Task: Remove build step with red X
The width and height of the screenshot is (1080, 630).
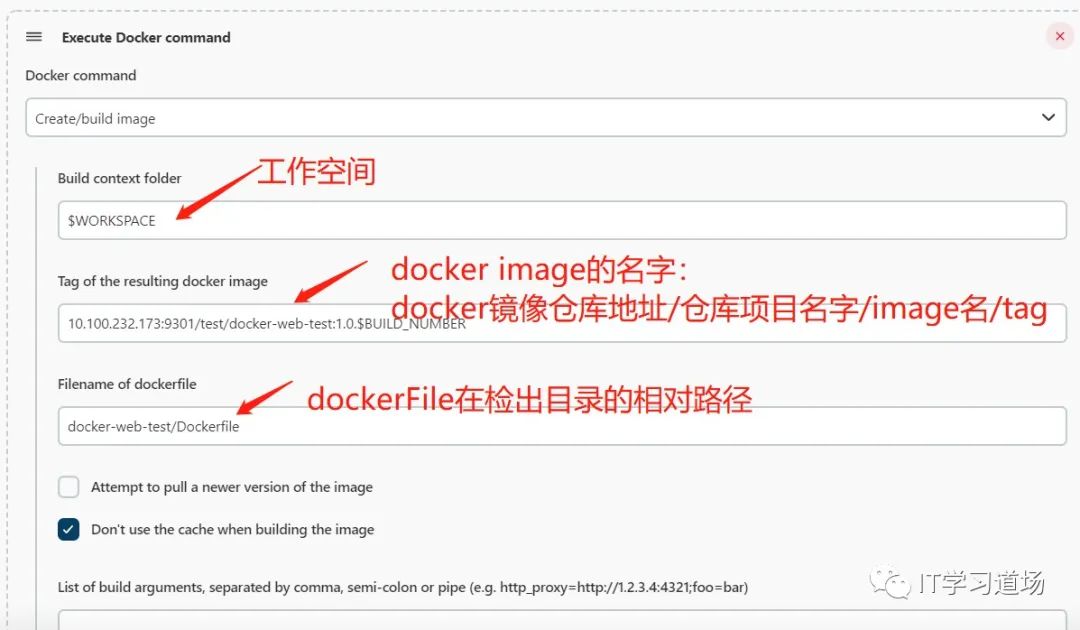Action: click(x=1059, y=36)
